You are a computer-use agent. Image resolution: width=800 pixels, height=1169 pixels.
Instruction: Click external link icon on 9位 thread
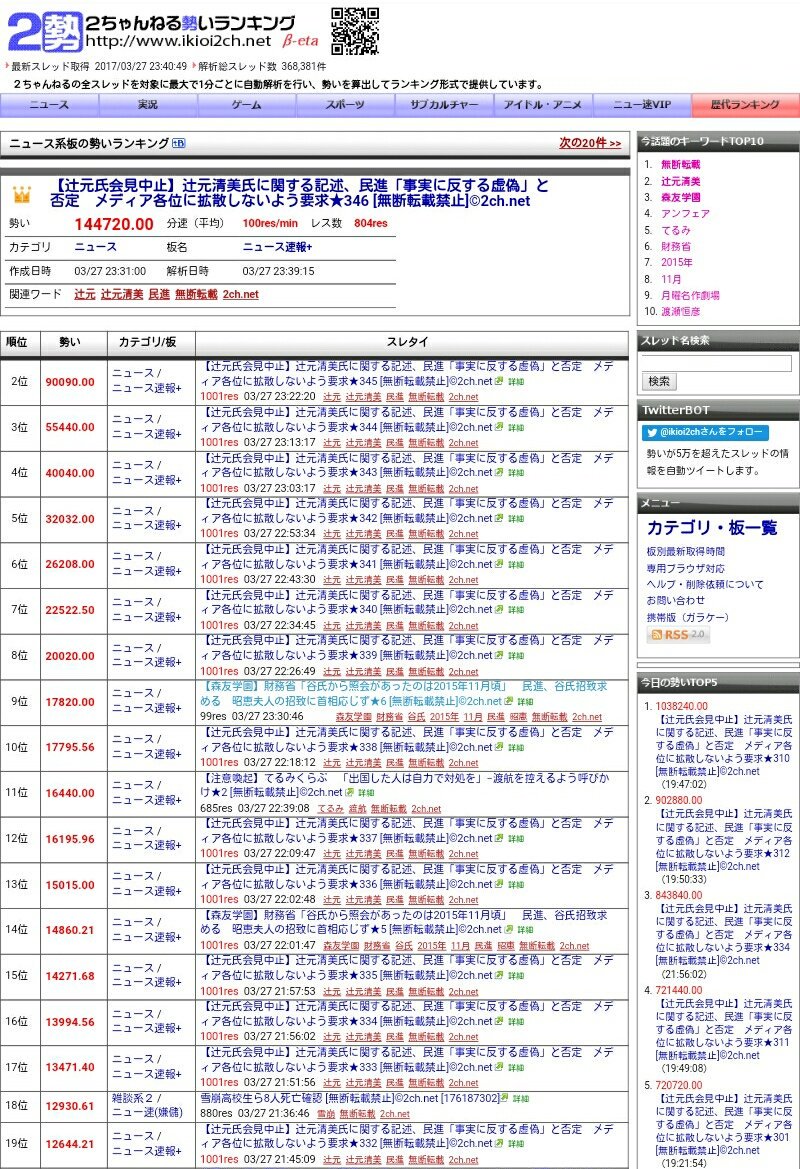click(x=508, y=701)
